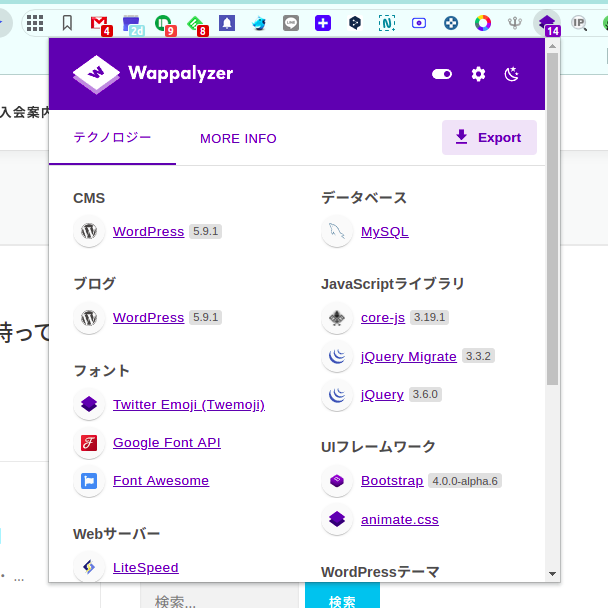Open WordPress link under ブログ
This screenshot has width=608, height=608.
click(x=148, y=318)
